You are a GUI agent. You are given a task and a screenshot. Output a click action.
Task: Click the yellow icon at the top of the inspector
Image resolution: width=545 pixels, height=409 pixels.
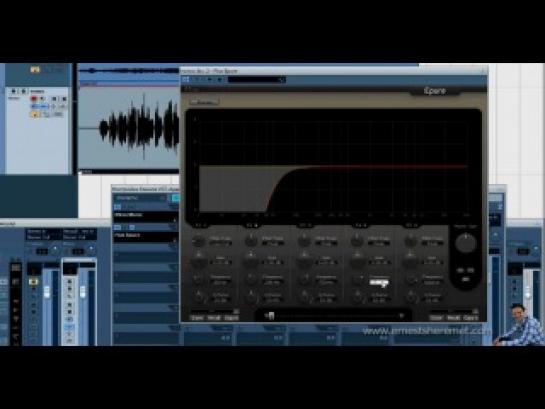coord(35,70)
